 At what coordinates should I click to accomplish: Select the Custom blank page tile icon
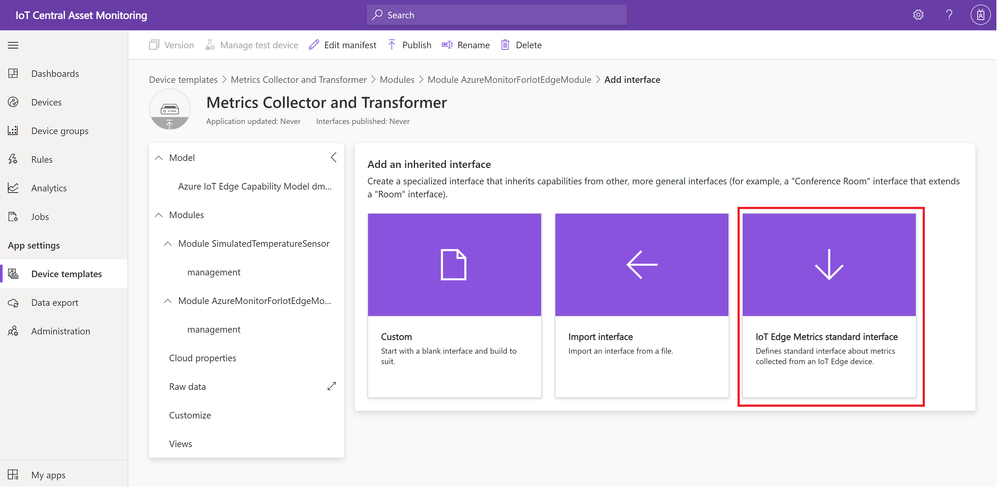454,265
